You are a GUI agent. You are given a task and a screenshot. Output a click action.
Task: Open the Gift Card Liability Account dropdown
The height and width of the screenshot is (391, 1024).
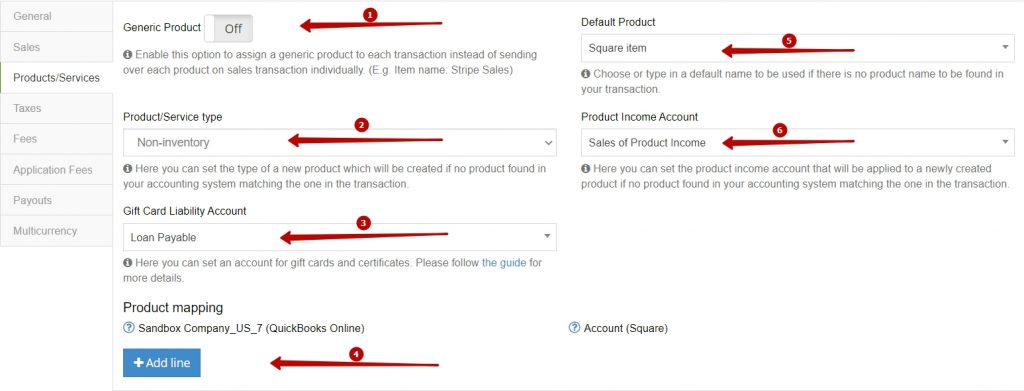tap(340, 237)
